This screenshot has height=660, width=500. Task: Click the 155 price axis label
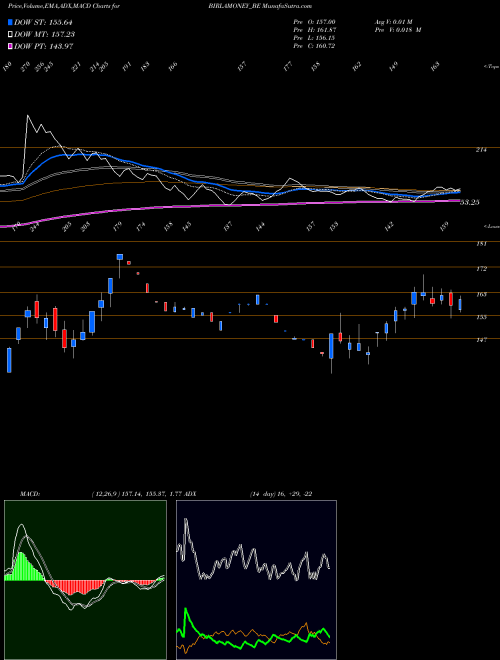pyautogui.click(x=481, y=317)
